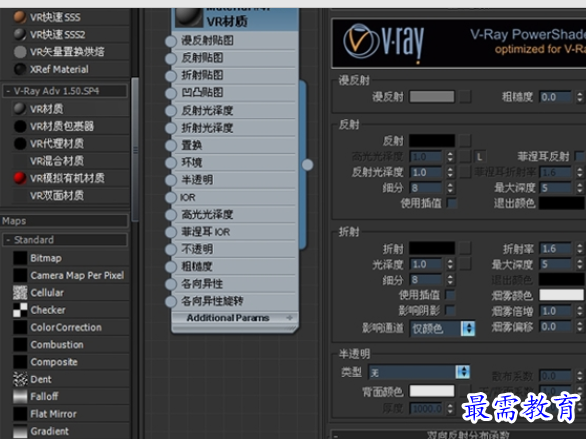Toggle the L lock button for 高光光泽度

(480, 156)
